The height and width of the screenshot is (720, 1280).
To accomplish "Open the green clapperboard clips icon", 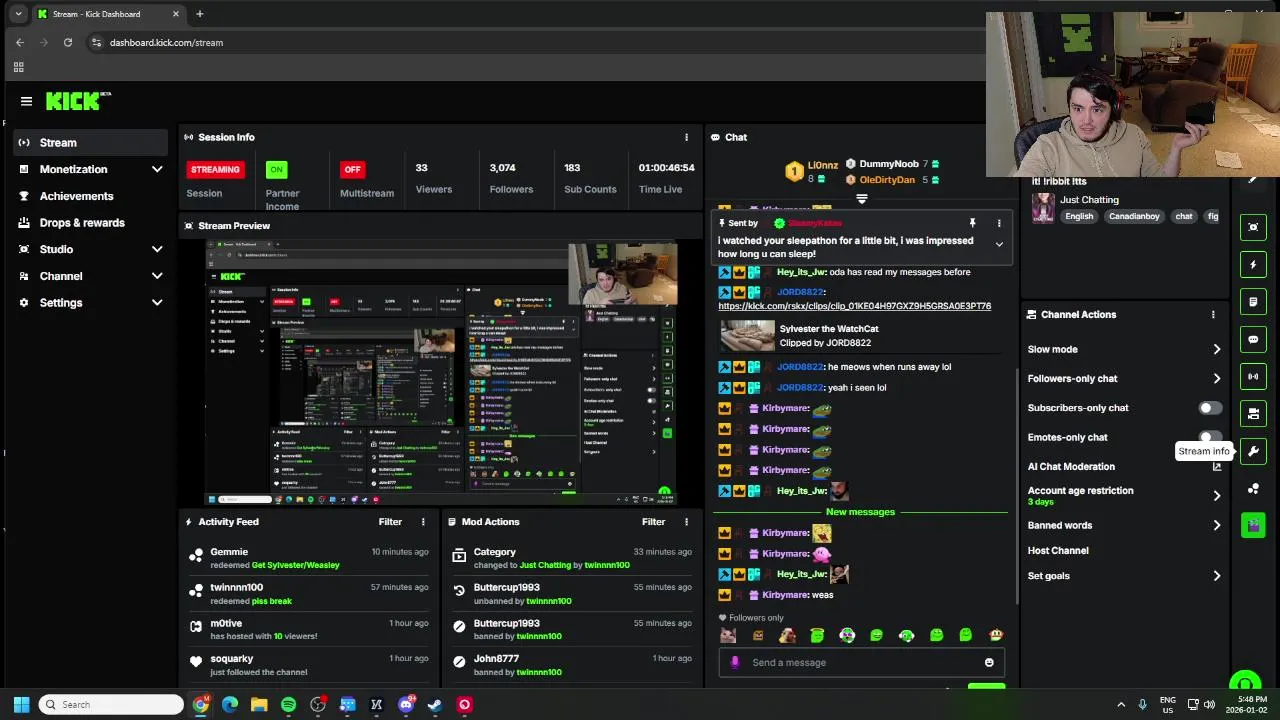I will 1253,525.
